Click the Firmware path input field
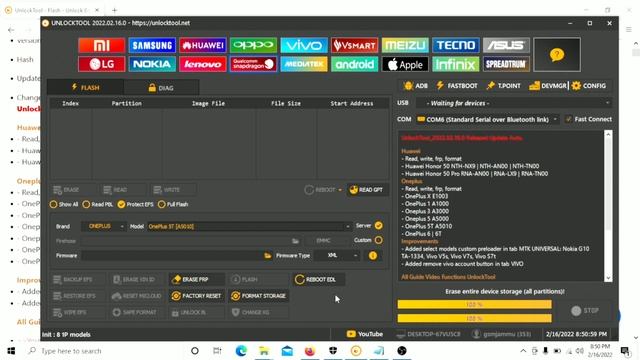The height and width of the screenshot is (360, 640). coord(172,256)
